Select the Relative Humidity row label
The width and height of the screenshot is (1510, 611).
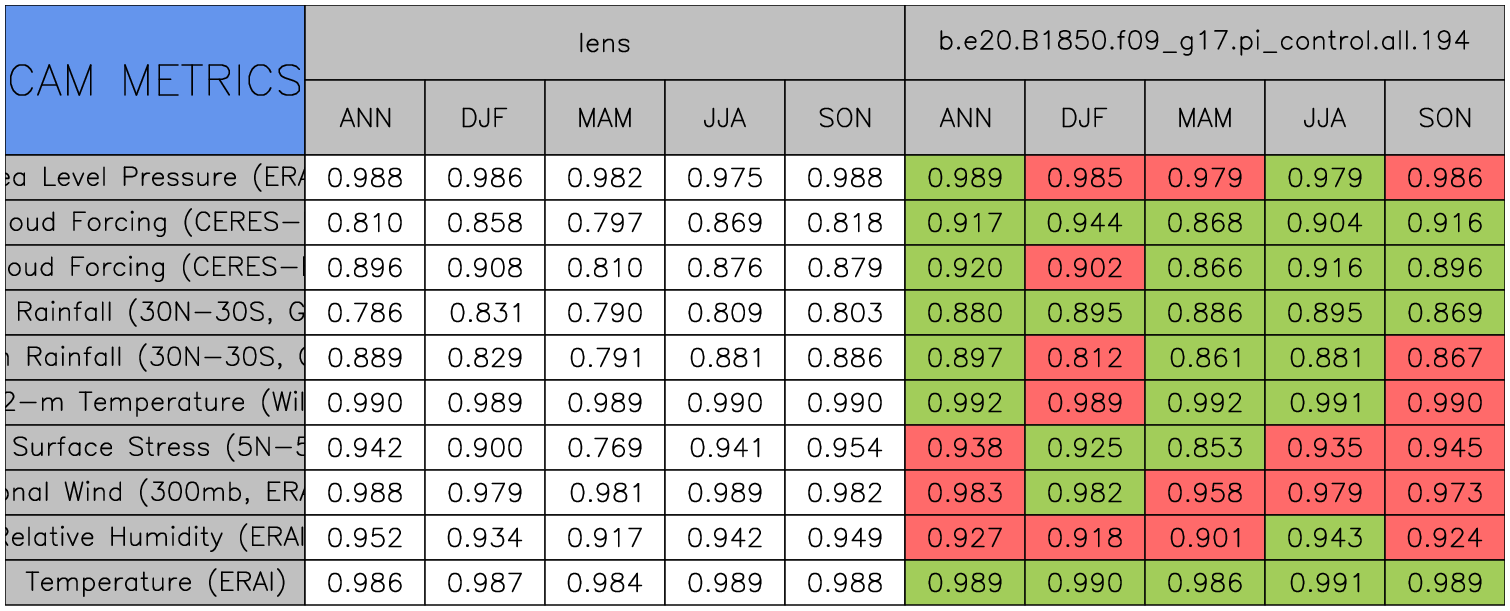point(155,538)
